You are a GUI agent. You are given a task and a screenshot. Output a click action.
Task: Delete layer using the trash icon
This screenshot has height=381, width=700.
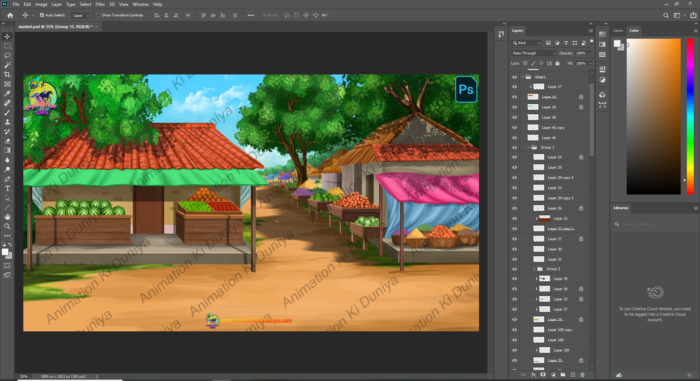(x=582, y=375)
